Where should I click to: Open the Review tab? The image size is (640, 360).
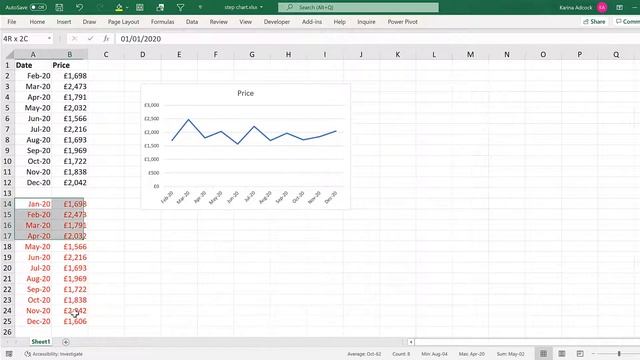(219, 22)
